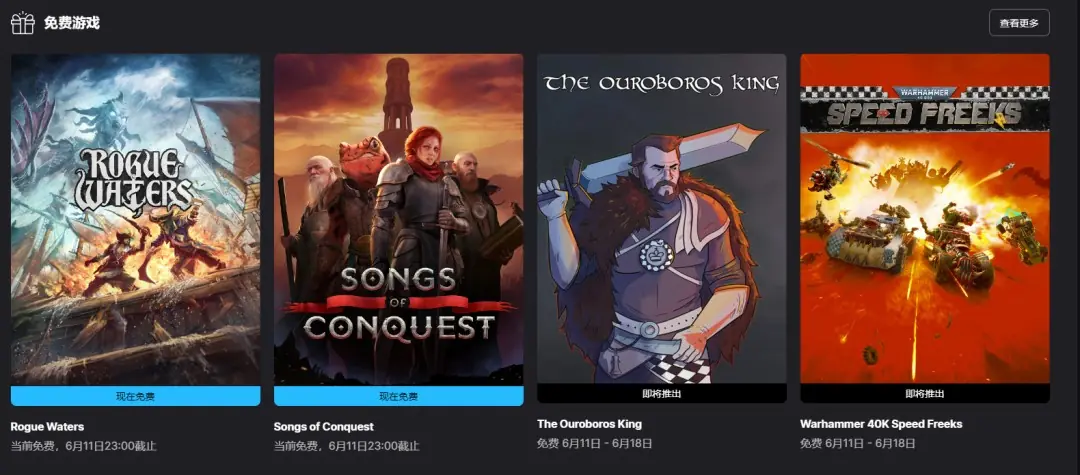Viewport: 1080px width, 475px height.
Task: Select the Rogue Waters title text
Action: 48,427
